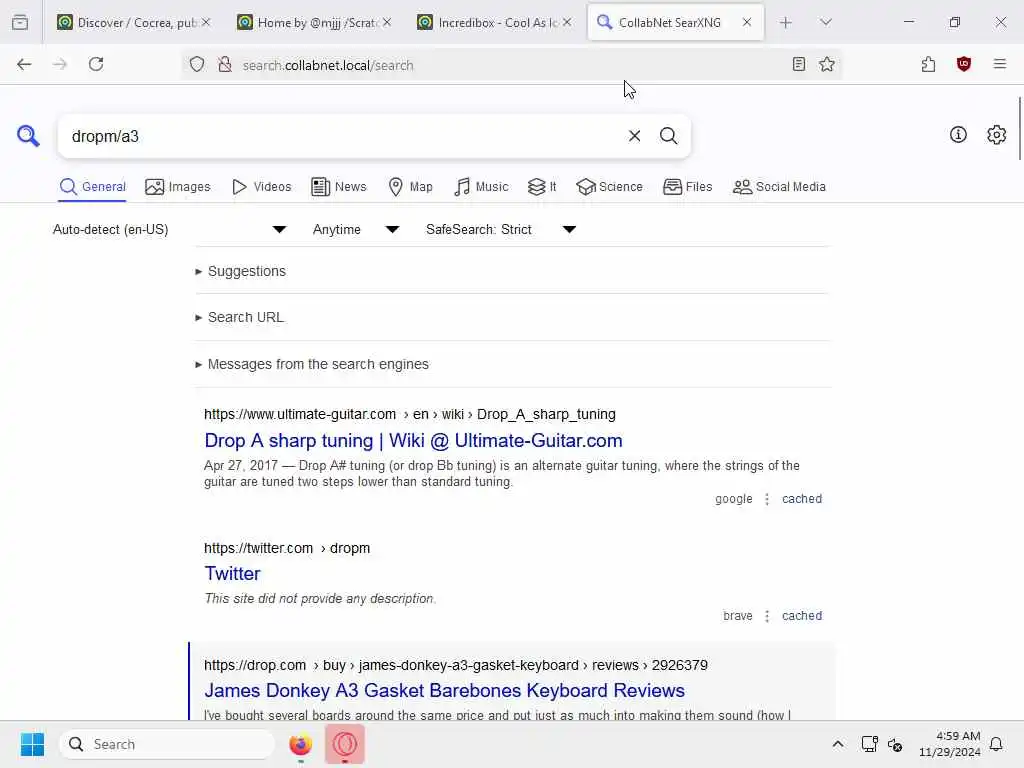Select the Music search category
1024x768 pixels.
(481, 187)
